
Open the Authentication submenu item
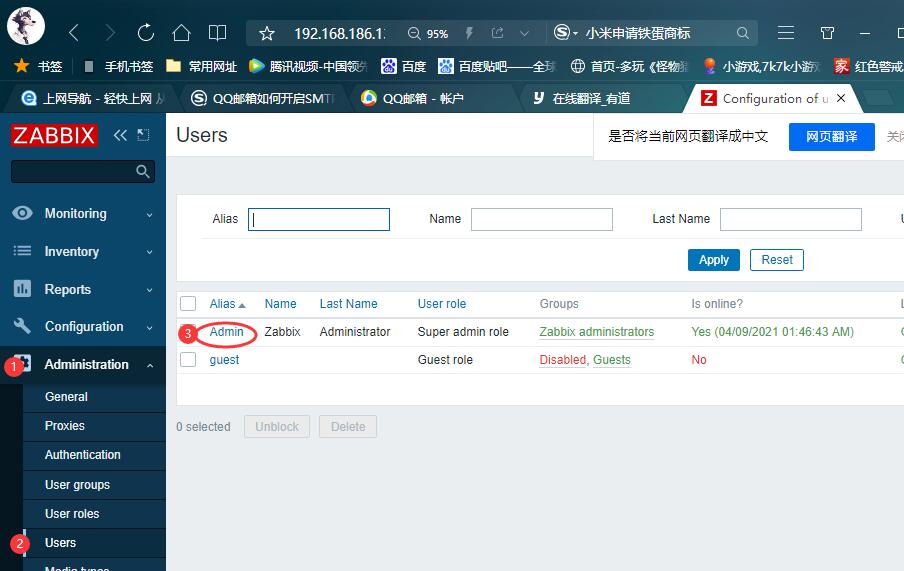(95, 455)
